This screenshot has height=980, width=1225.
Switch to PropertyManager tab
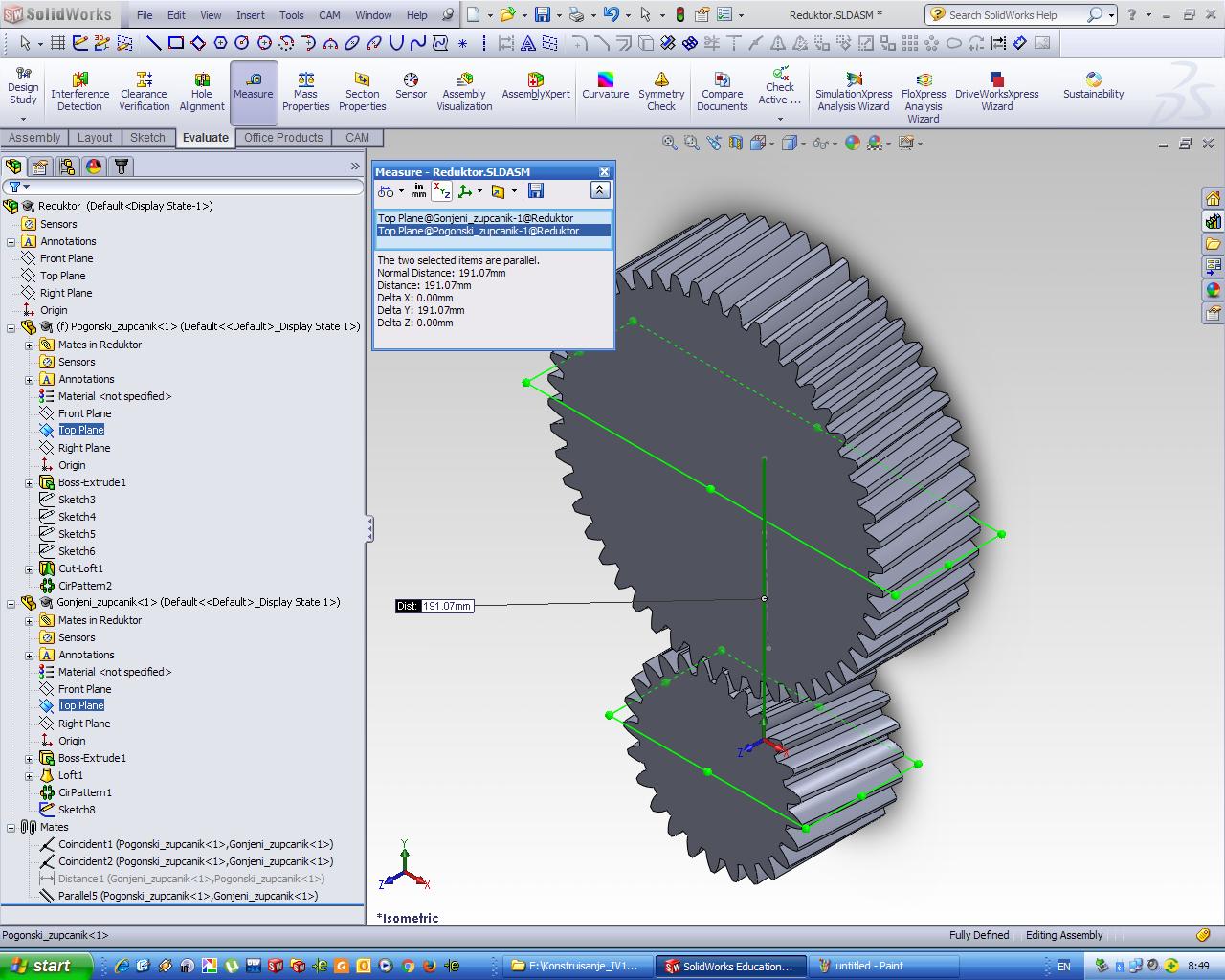point(40,167)
